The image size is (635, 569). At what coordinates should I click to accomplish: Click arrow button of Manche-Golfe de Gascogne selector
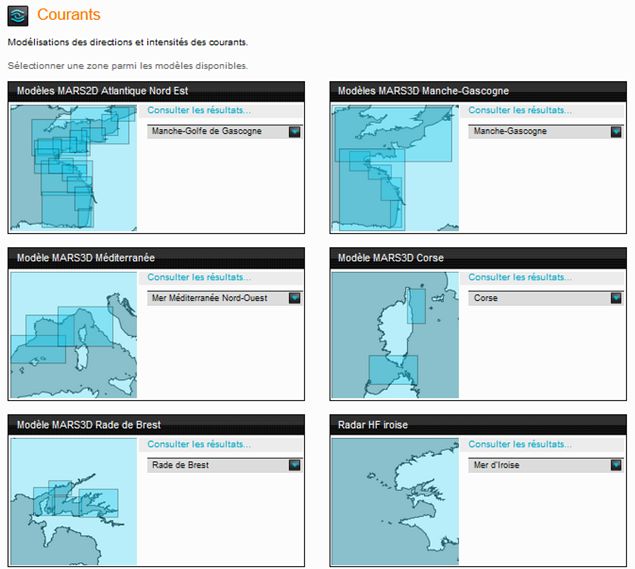pos(294,132)
